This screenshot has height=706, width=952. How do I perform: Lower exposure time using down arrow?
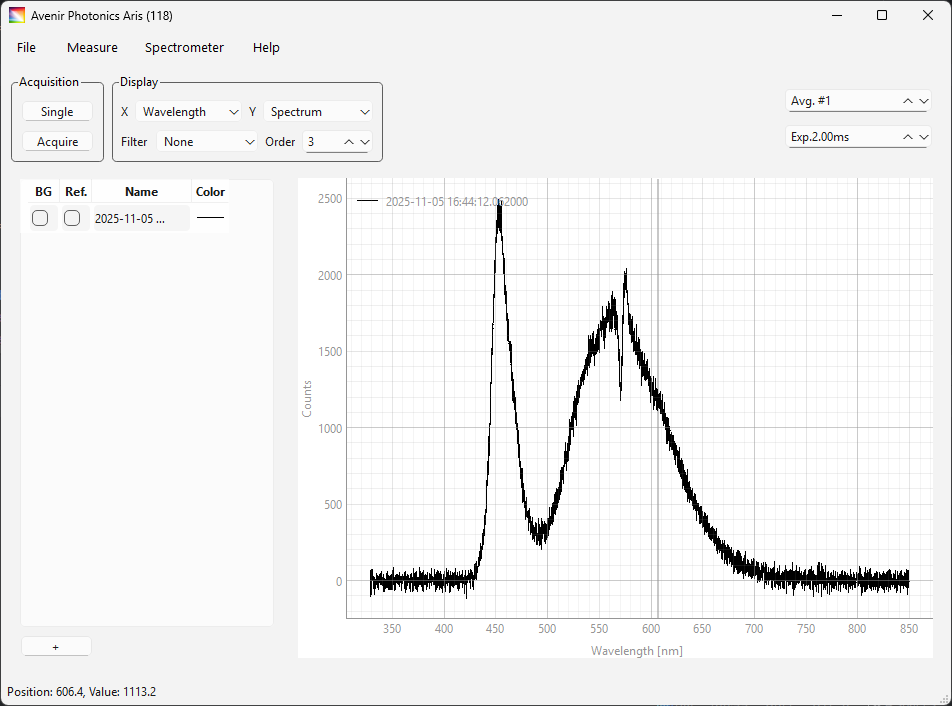click(923, 137)
